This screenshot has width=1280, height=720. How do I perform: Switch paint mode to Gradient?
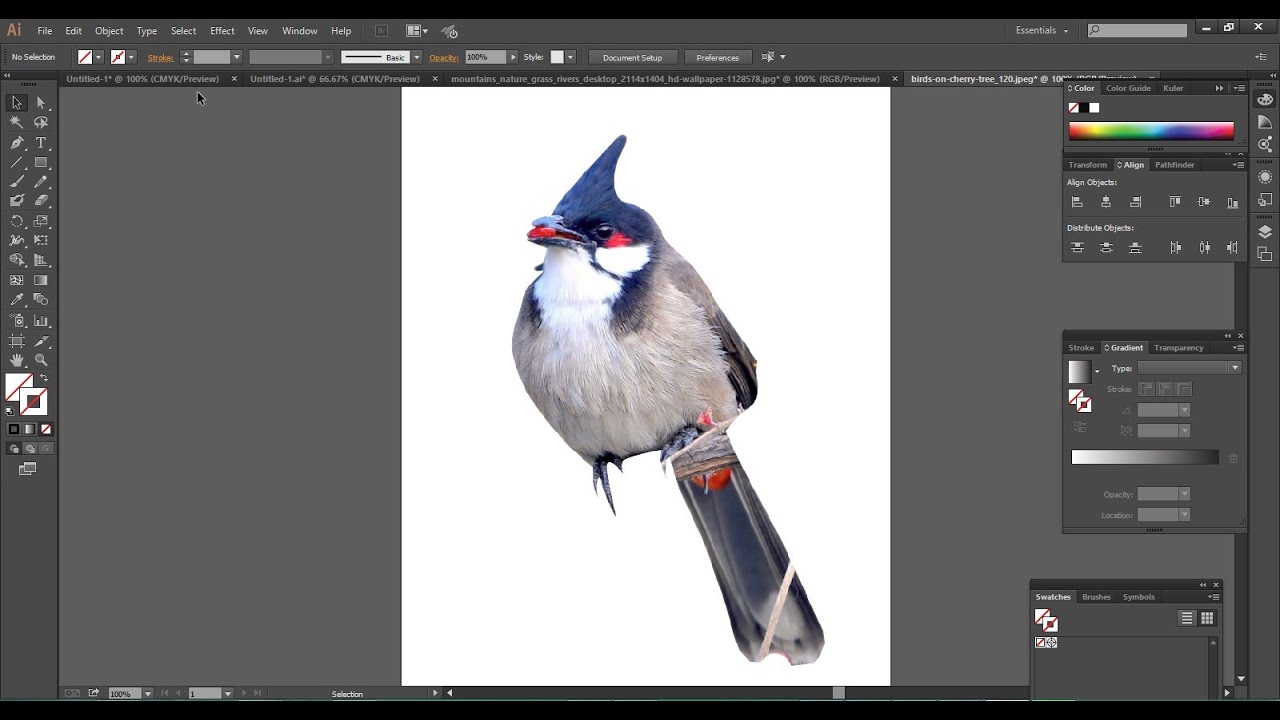coord(29,429)
